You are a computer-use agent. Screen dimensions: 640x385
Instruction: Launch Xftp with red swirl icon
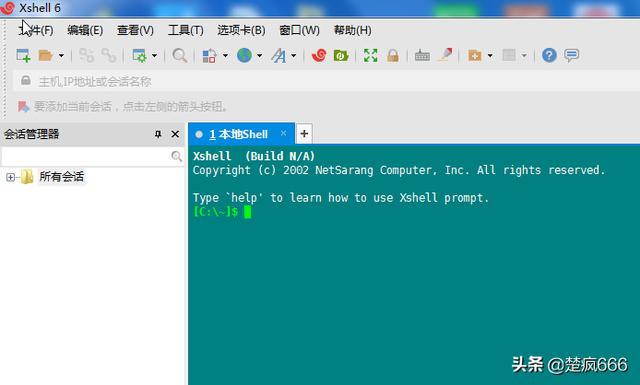pyautogui.click(x=319, y=55)
